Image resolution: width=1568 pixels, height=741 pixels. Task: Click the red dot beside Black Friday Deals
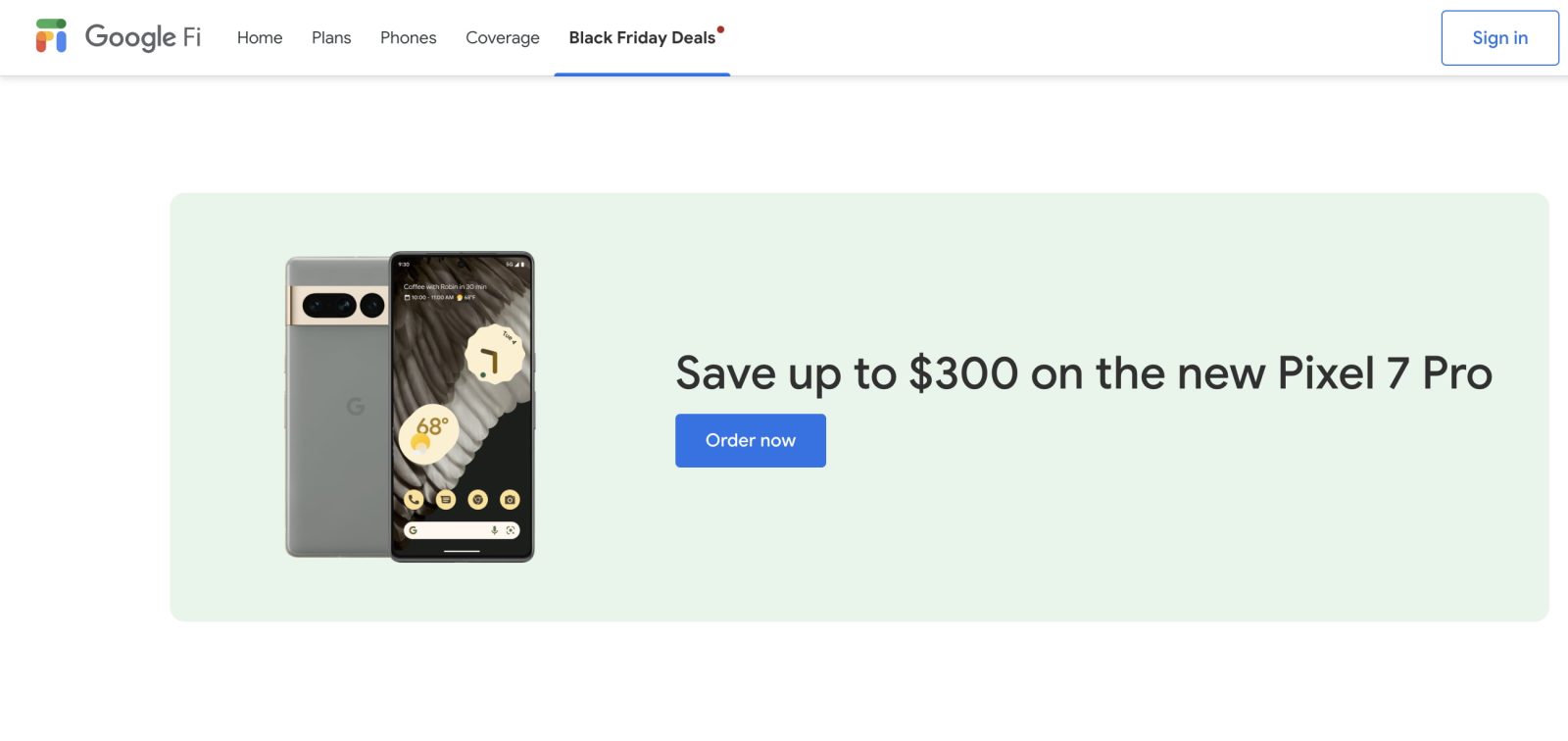721,29
